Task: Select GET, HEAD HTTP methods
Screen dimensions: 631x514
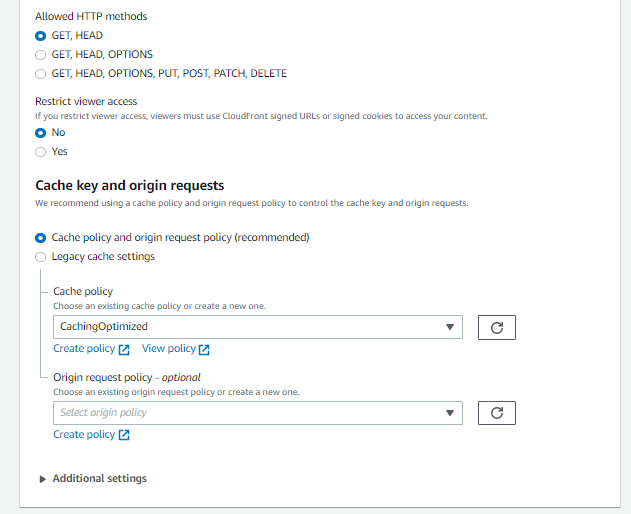Action: (x=41, y=36)
